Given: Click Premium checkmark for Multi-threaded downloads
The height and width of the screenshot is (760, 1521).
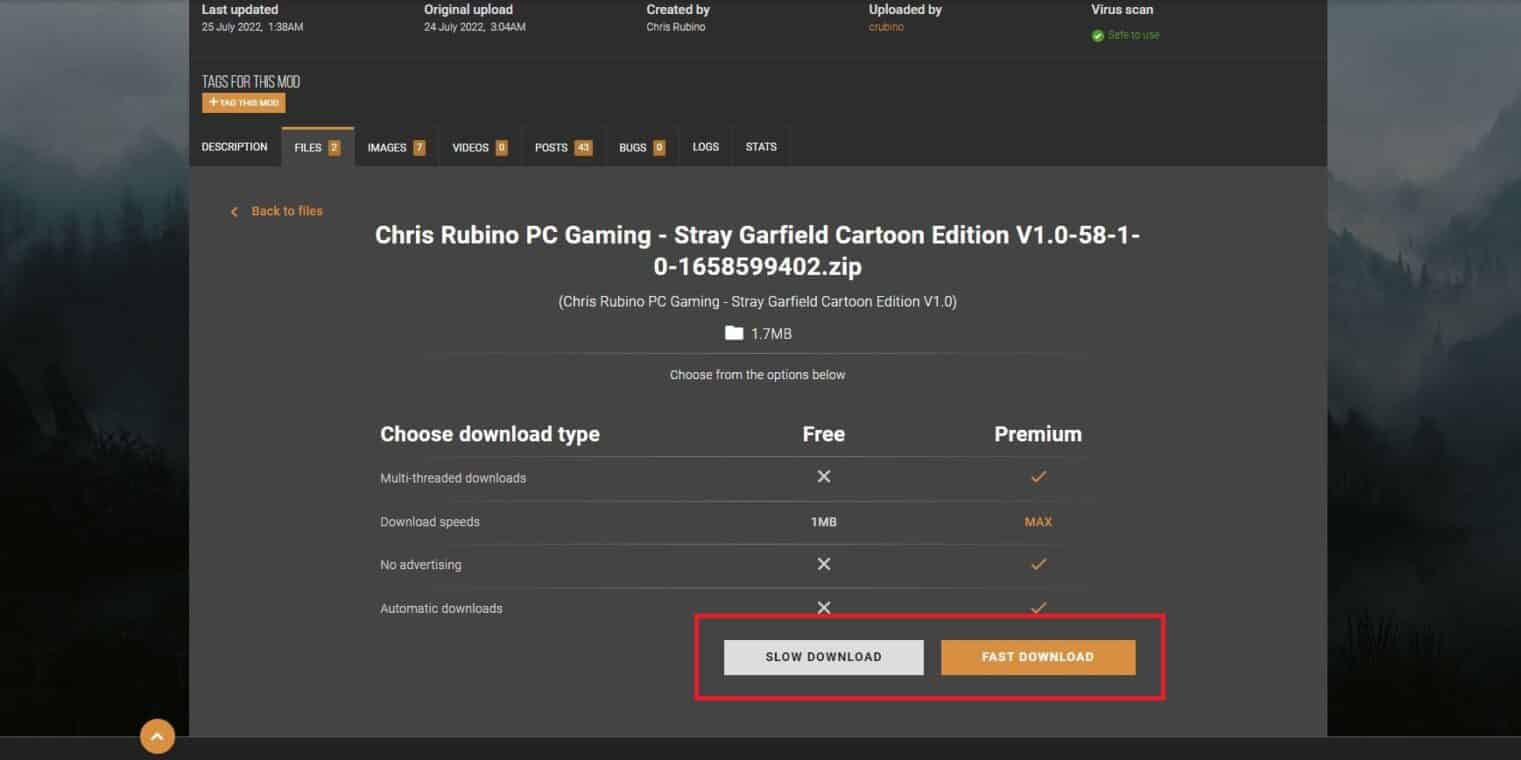Looking at the screenshot, I should [1038, 477].
